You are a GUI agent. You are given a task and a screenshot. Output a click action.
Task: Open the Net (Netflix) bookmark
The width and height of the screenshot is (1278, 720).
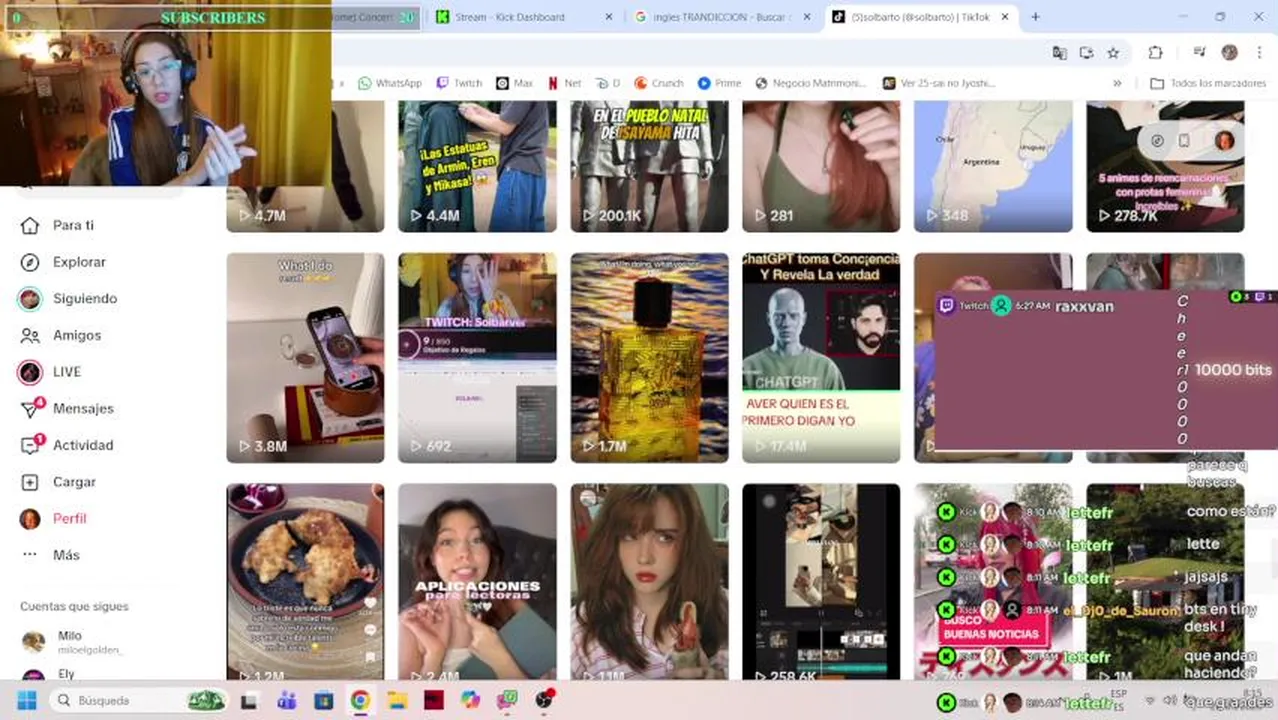click(x=565, y=83)
